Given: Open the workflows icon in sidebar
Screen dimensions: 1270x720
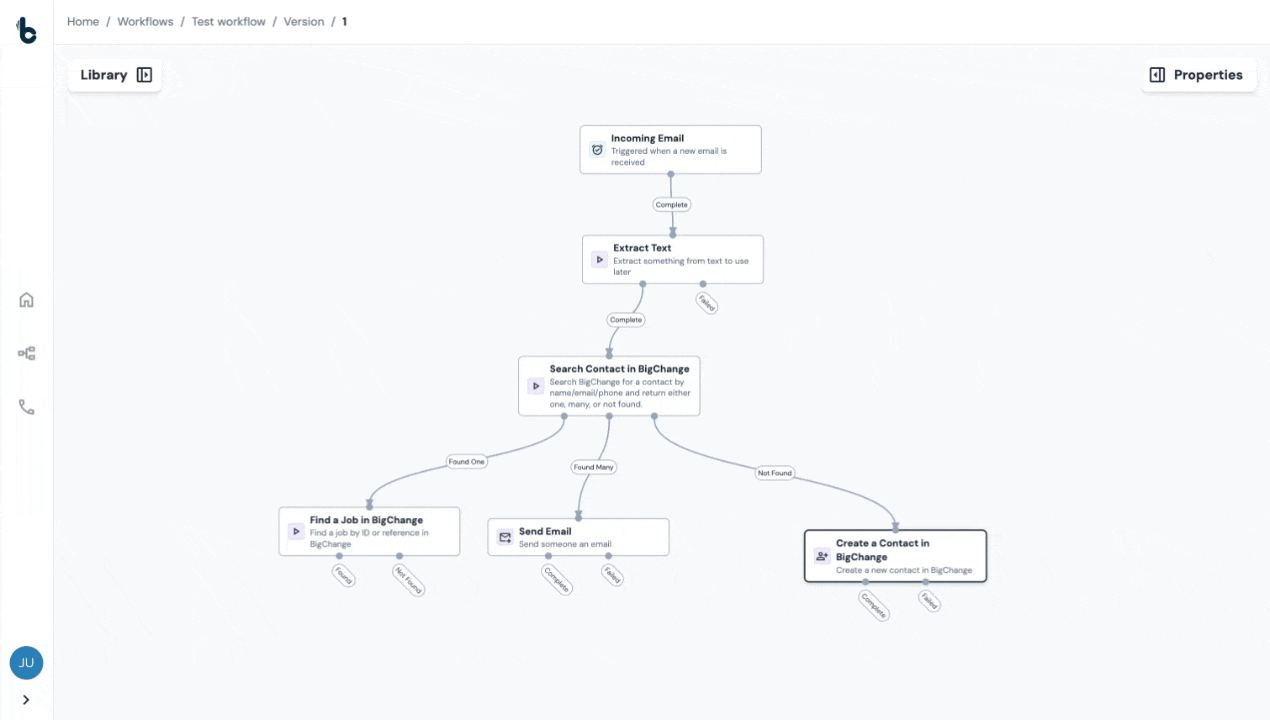Looking at the screenshot, I should (x=26, y=353).
